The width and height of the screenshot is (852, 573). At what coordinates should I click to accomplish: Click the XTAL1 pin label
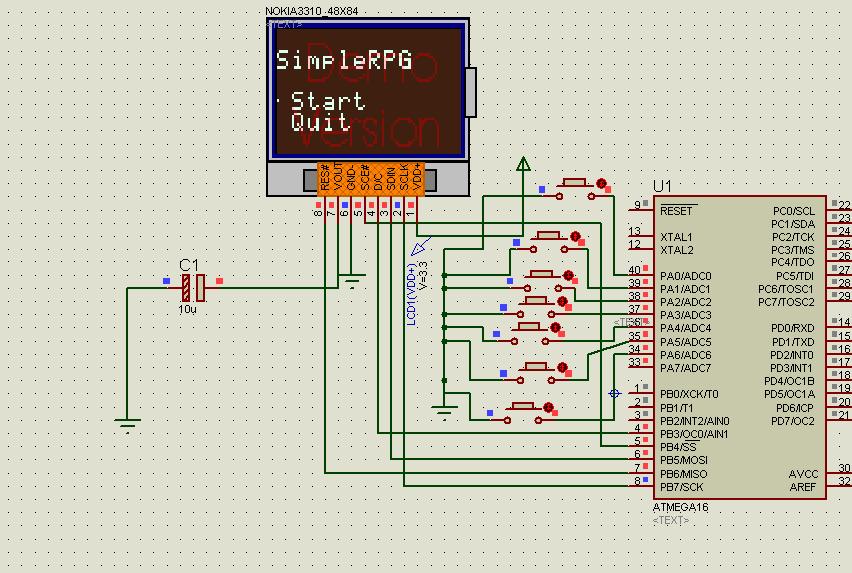tap(676, 237)
